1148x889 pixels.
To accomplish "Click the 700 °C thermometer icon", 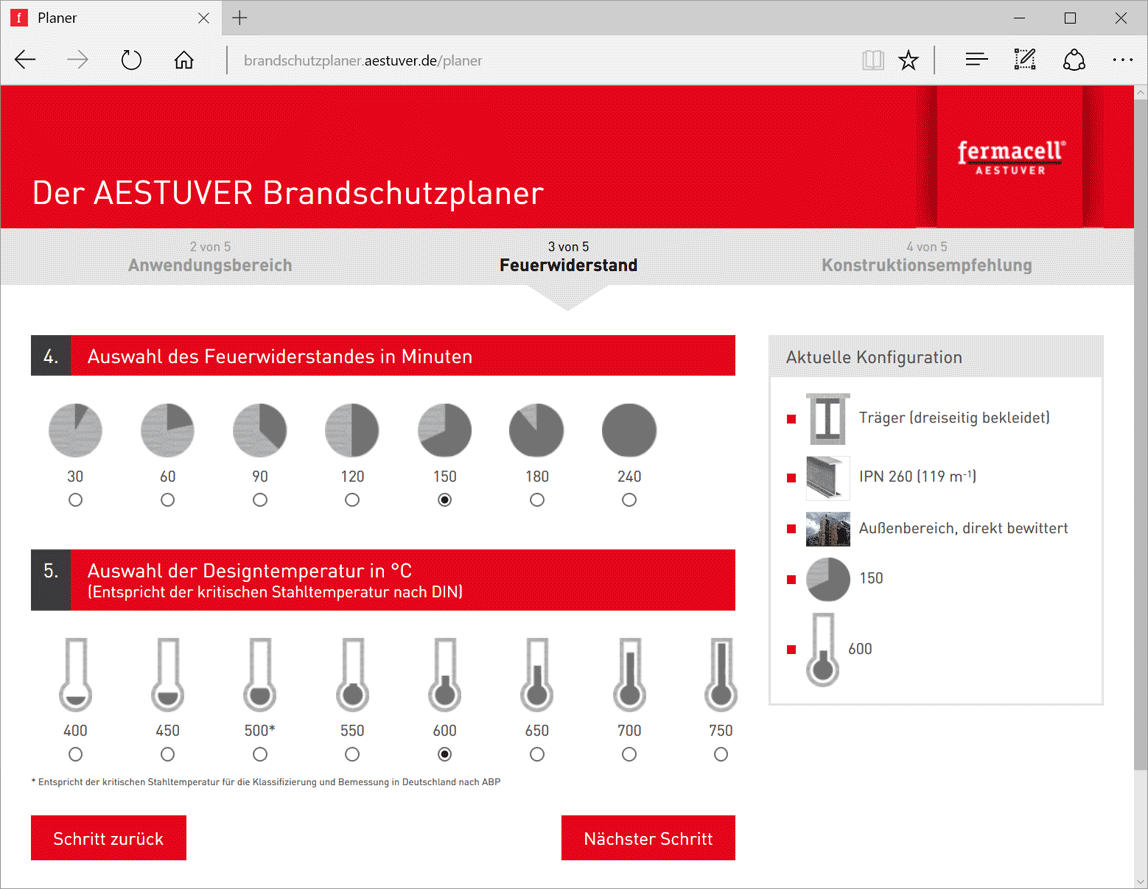I will click(x=629, y=674).
